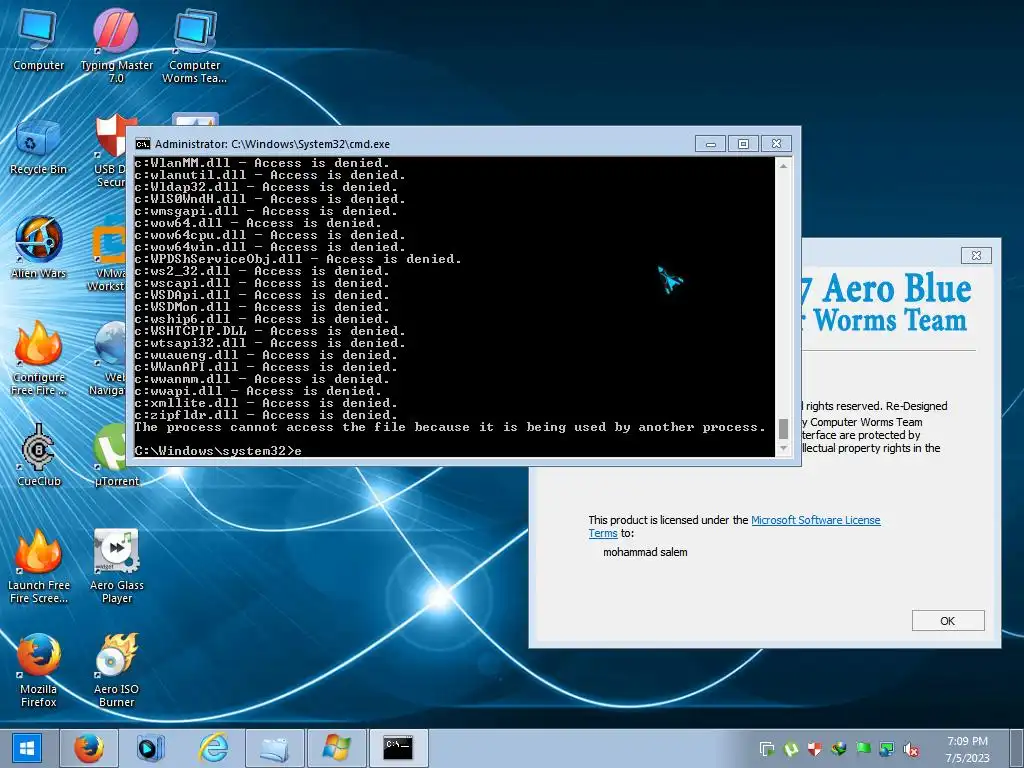Viewport: 1024px width, 768px height.
Task: Open the Terms link in the About dialog
Action: (x=603, y=533)
